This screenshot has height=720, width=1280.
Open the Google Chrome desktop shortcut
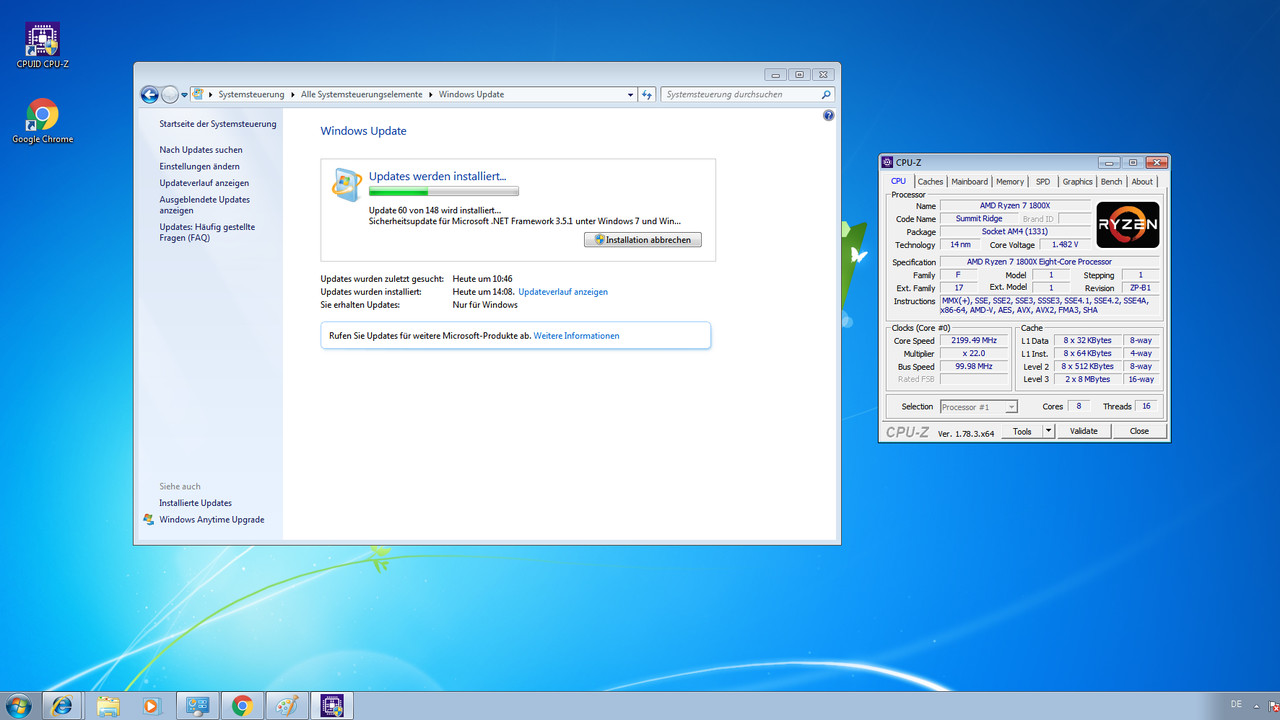pos(42,121)
